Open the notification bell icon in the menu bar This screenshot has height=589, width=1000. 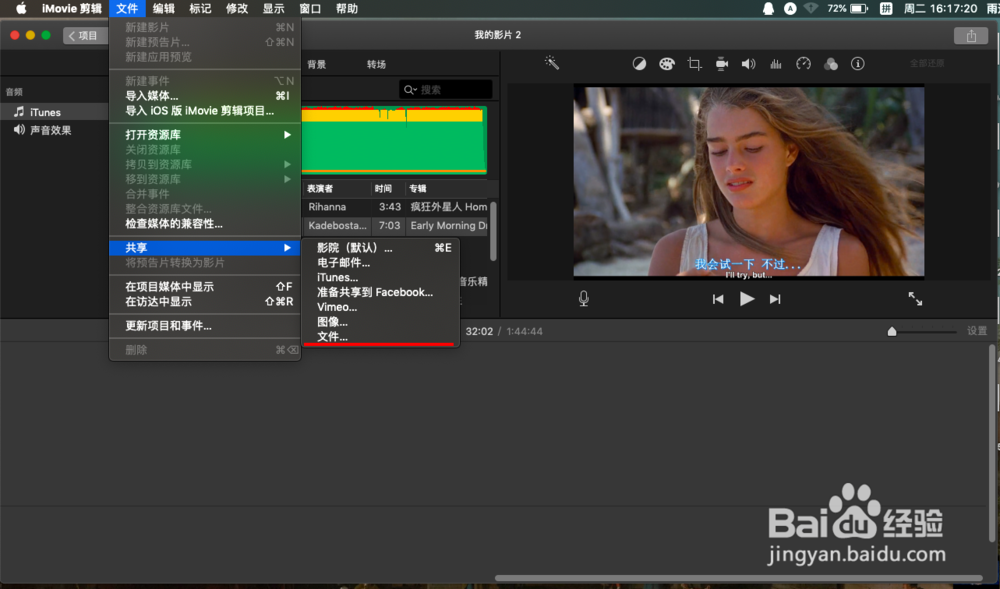[768, 8]
